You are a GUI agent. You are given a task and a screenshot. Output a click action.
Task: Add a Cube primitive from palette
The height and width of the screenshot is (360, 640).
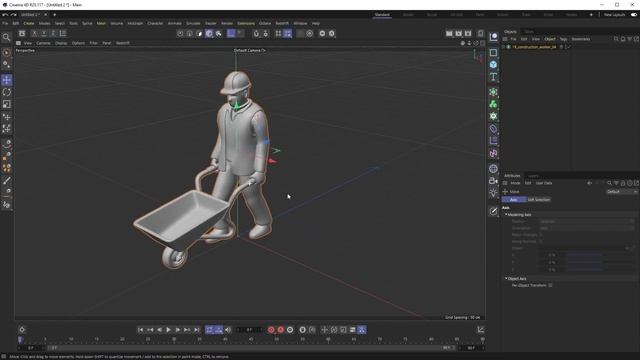(493, 64)
